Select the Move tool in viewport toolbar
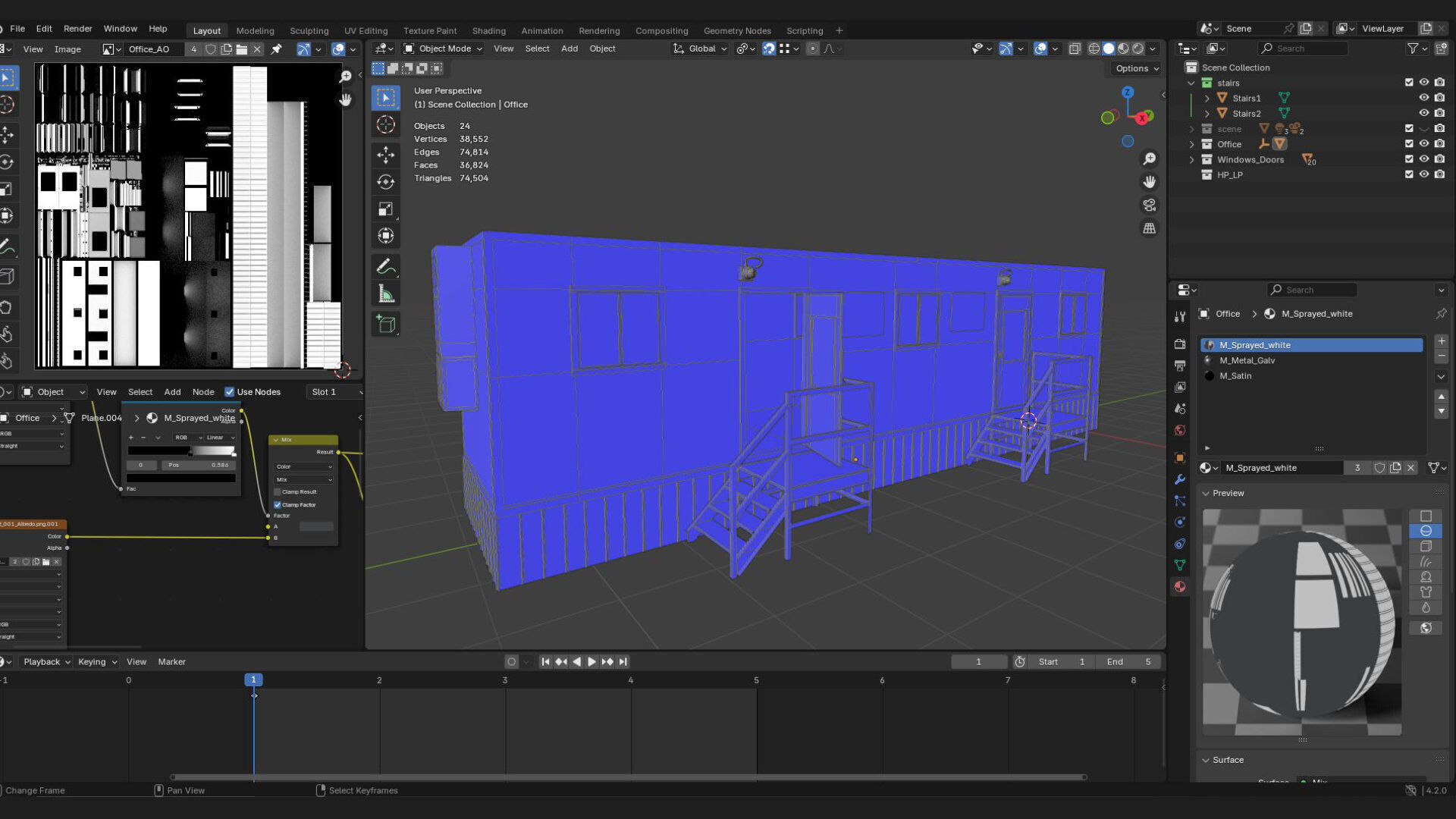 click(x=385, y=154)
